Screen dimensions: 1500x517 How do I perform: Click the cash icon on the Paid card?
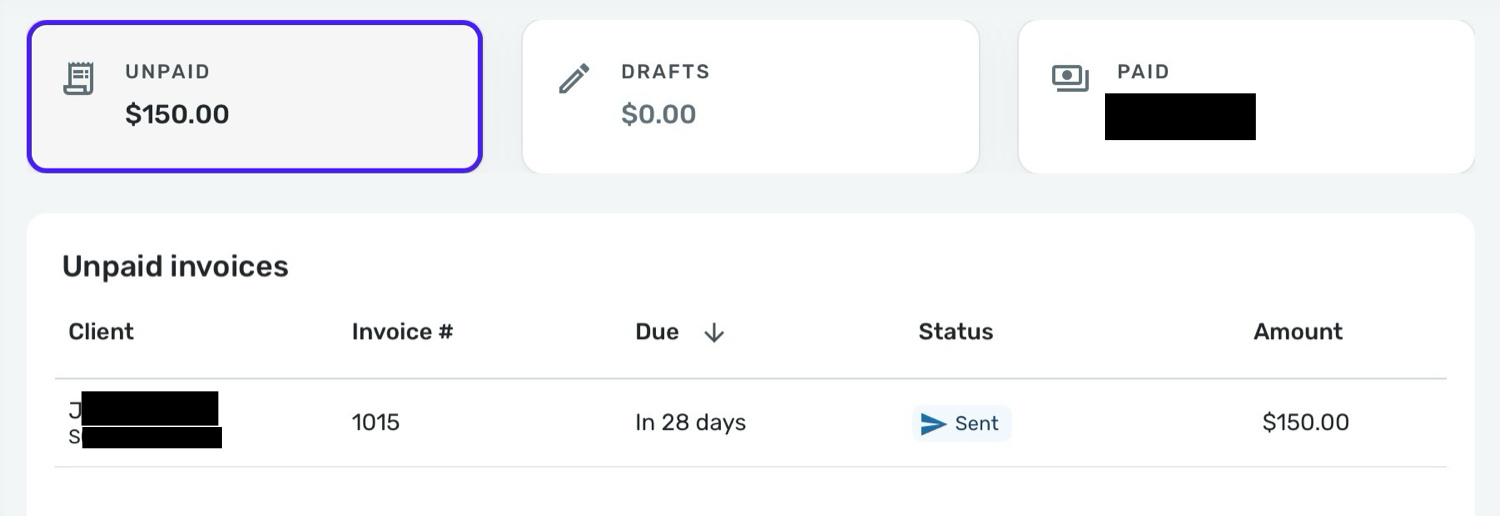[x=1070, y=78]
